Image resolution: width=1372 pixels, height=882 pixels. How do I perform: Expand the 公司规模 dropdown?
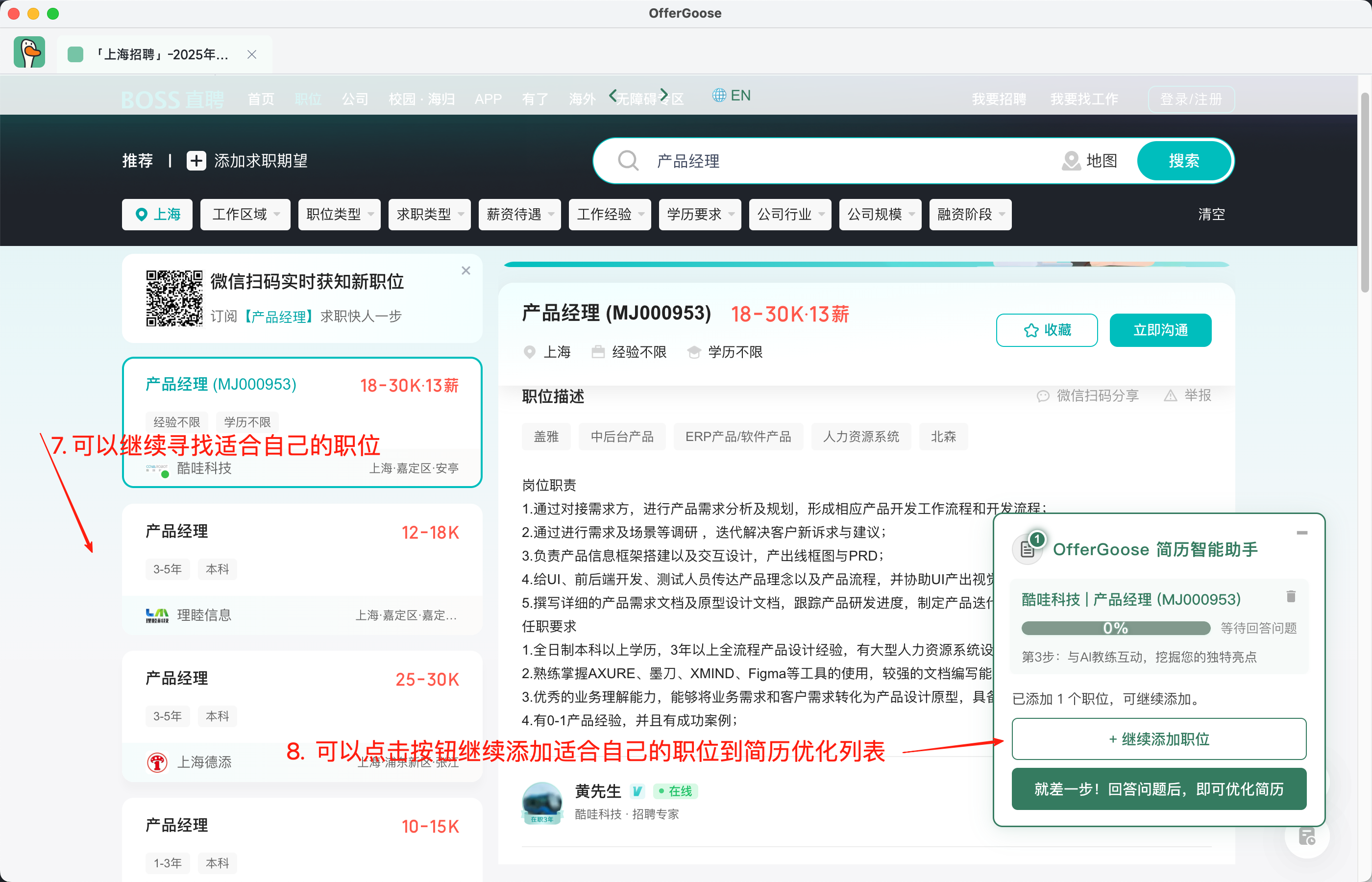click(x=880, y=215)
